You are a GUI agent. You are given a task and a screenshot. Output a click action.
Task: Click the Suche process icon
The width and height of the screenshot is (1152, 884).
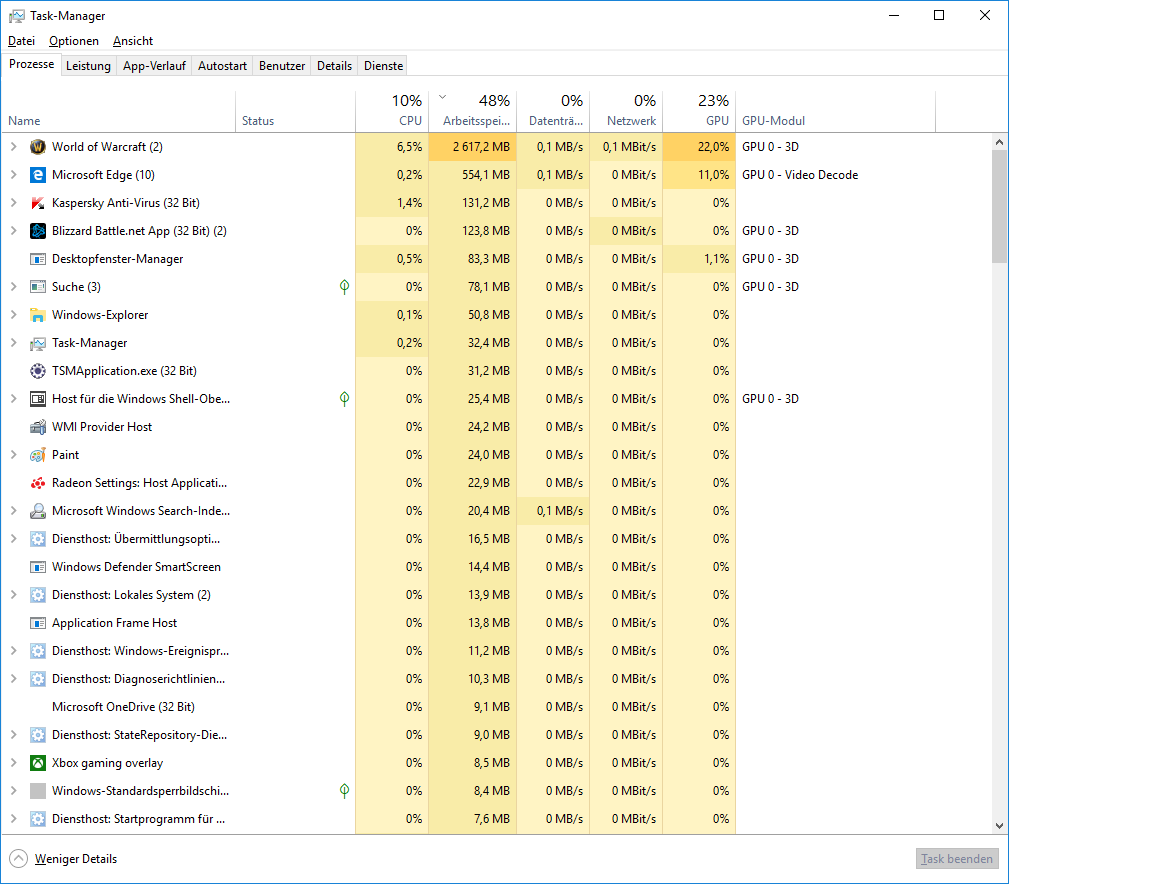[37, 287]
